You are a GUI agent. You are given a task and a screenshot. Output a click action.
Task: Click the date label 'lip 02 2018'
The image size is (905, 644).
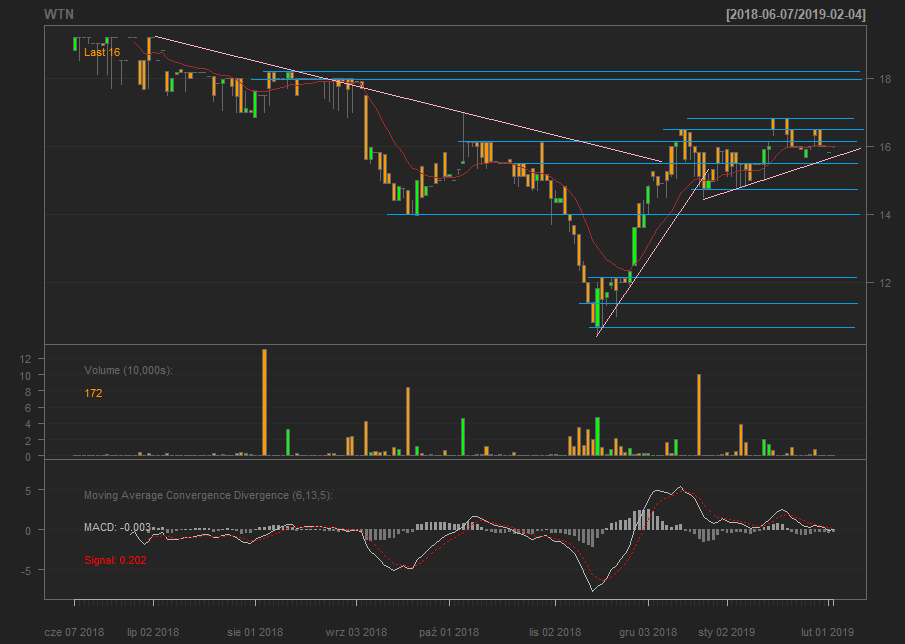pyautogui.click(x=153, y=632)
